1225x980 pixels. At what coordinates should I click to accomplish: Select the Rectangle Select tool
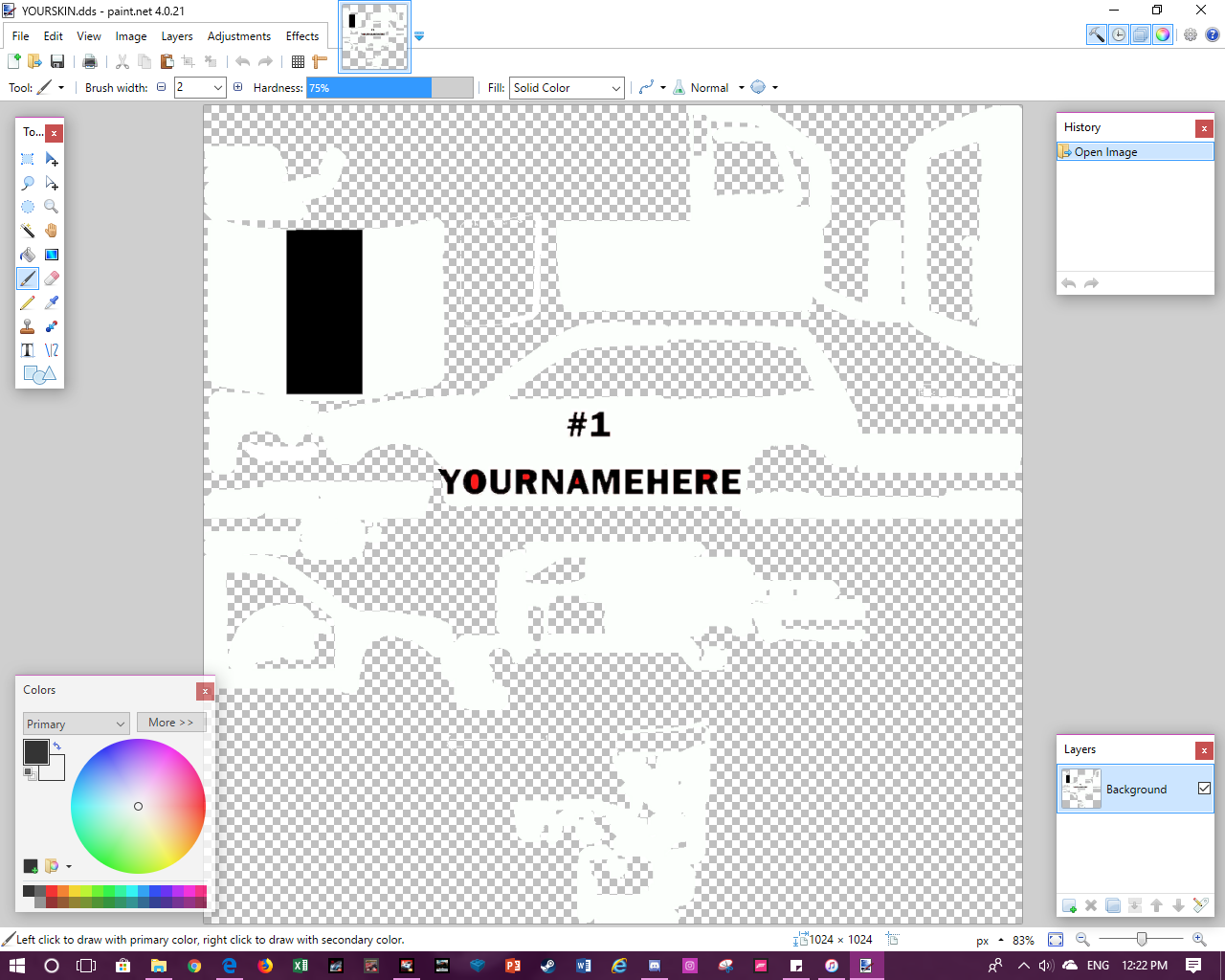(28, 159)
